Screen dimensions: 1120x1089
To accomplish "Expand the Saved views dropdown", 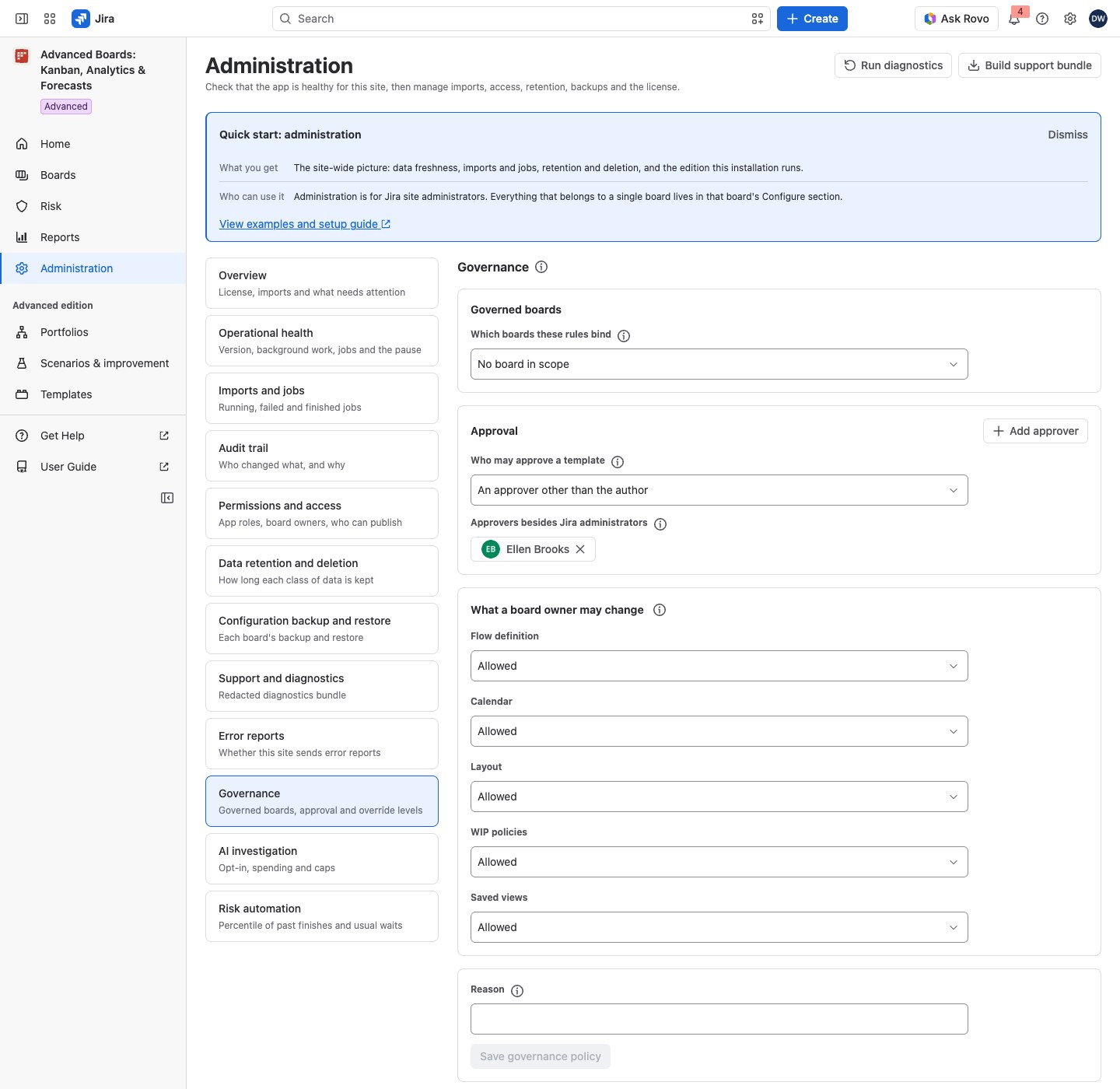I will pos(719,927).
